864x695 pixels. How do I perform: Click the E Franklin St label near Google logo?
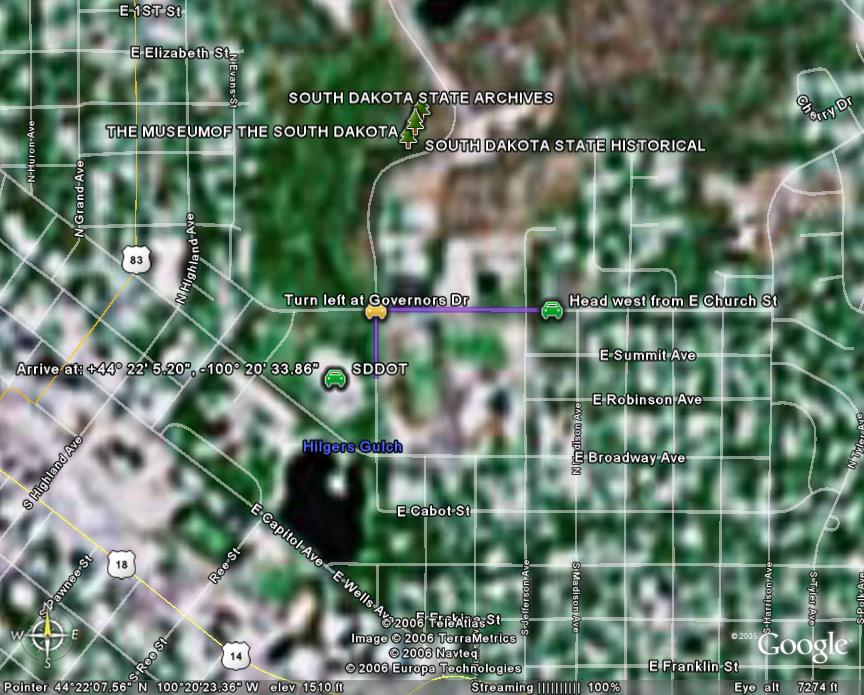(694, 666)
